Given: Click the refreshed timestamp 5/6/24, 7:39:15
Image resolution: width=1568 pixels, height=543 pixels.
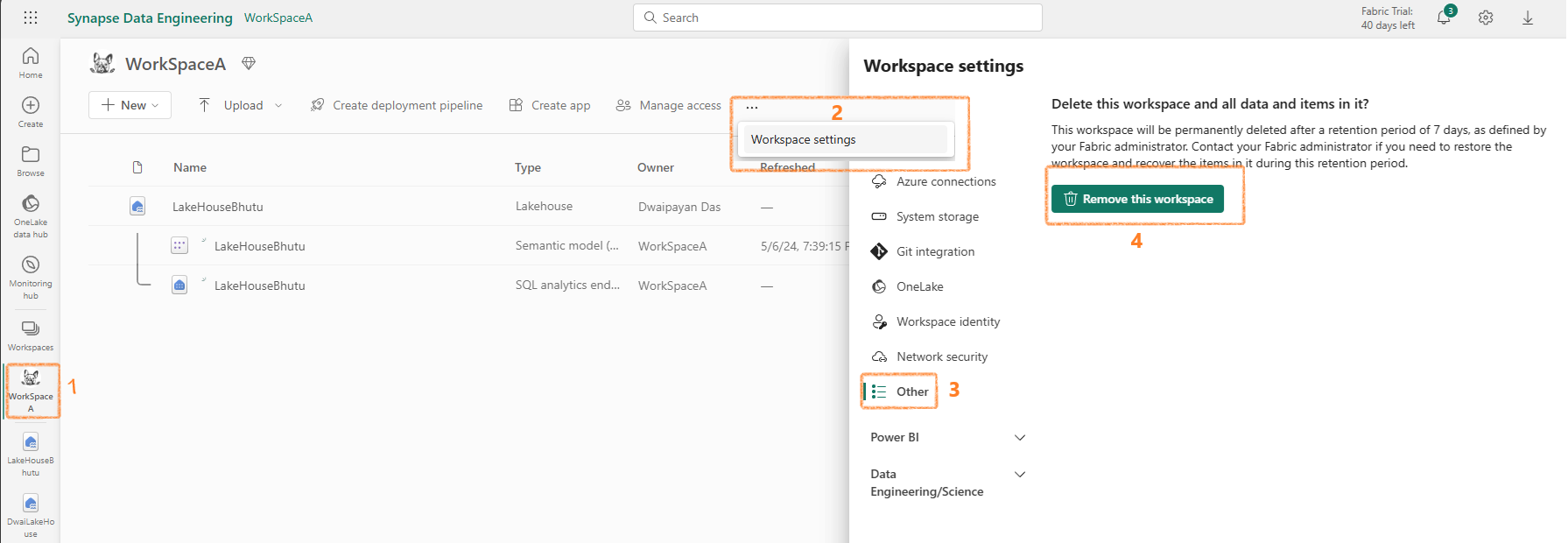Looking at the screenshot, I should point(805,246).
